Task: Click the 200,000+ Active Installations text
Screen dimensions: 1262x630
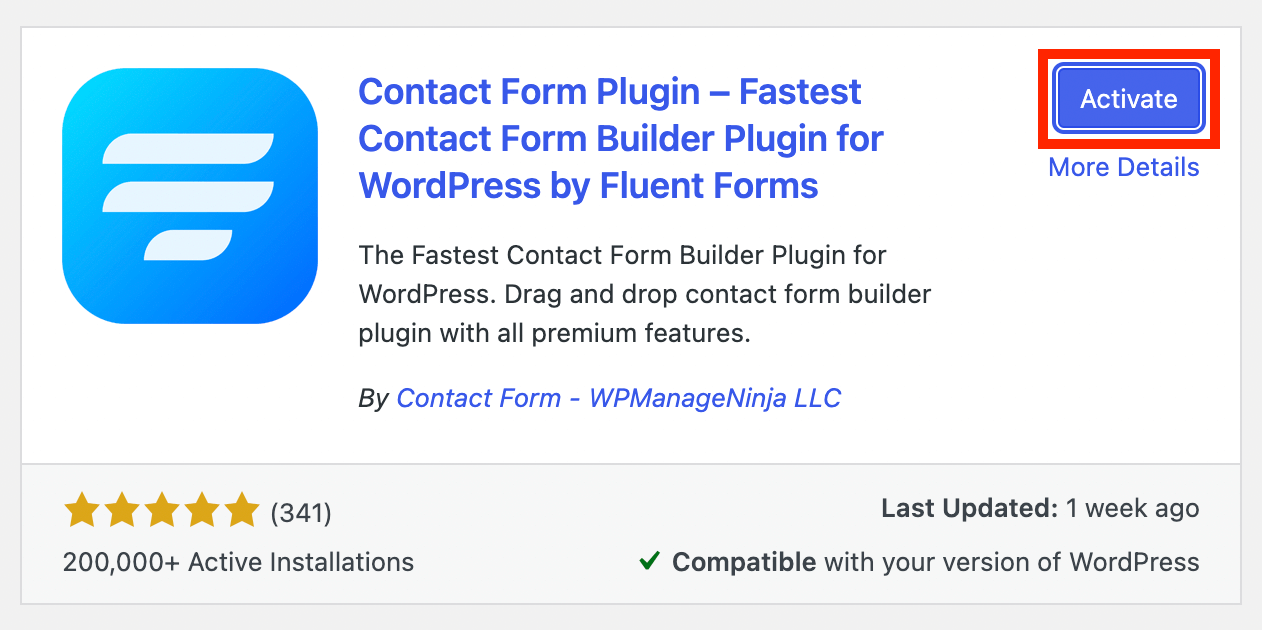Action: coord(237,562)
